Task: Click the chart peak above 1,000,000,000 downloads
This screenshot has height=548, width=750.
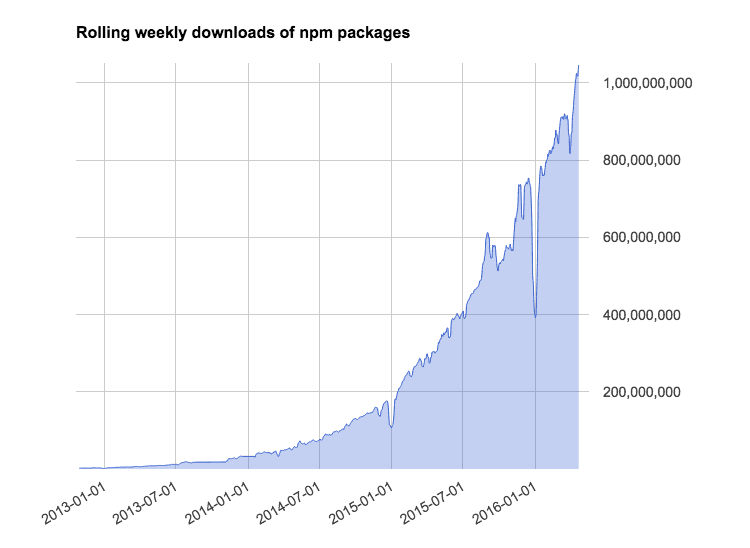Action: pyautogui.click(x=578, y=67)
